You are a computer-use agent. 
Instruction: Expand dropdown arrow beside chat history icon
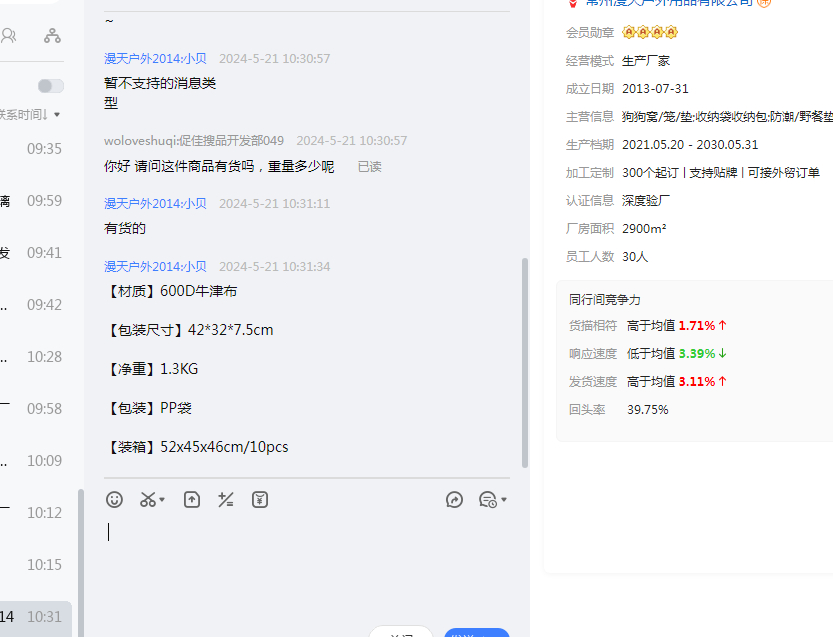(504, 500)
